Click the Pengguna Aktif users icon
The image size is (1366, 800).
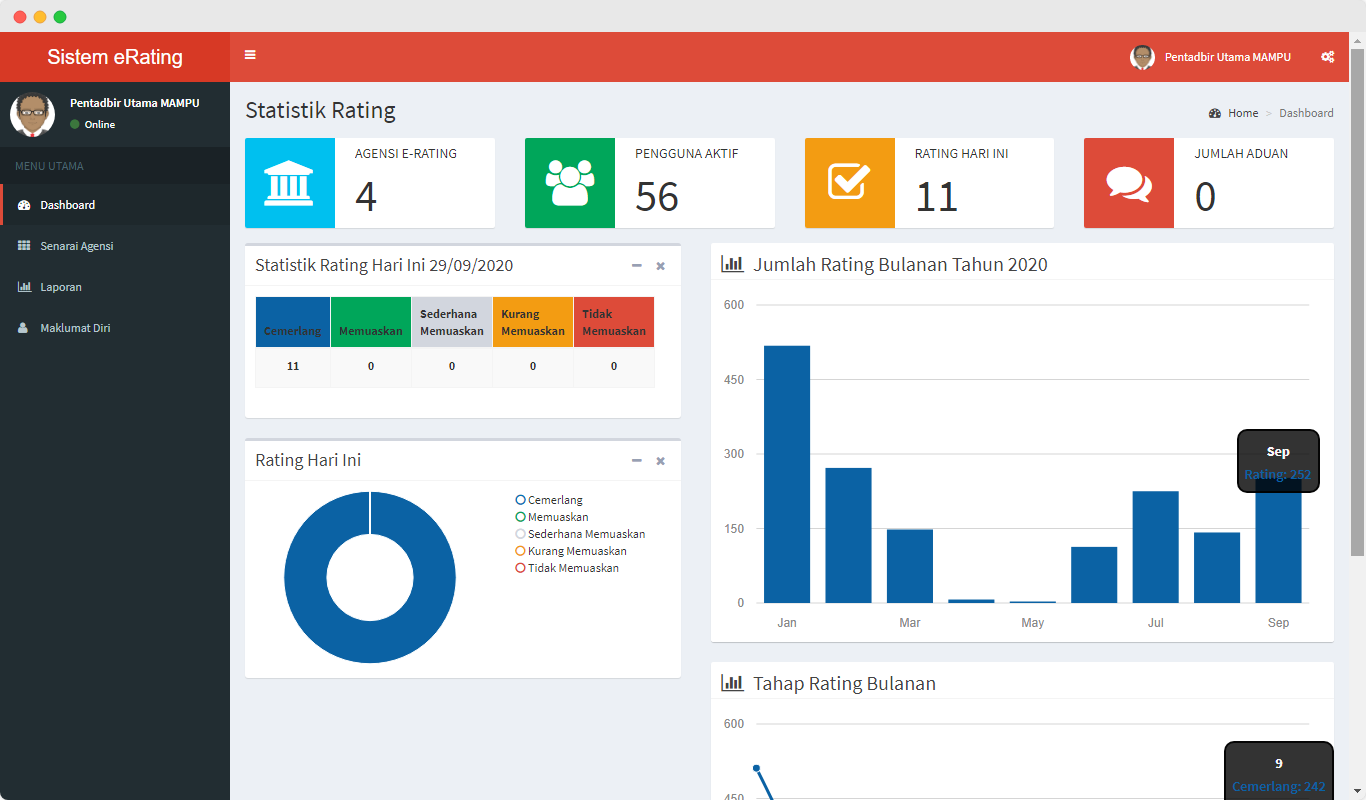[x=570, y=183]
